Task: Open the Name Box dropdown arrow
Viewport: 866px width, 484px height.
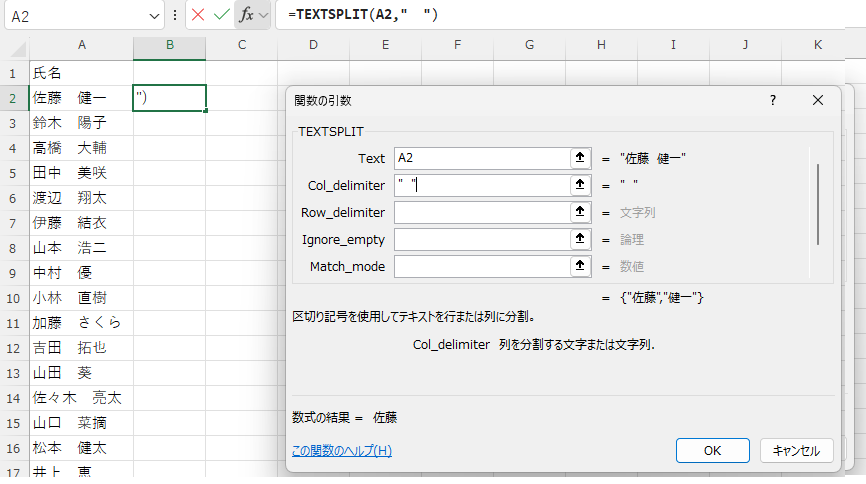Action: pyautogui.click(x=154, y=16)
